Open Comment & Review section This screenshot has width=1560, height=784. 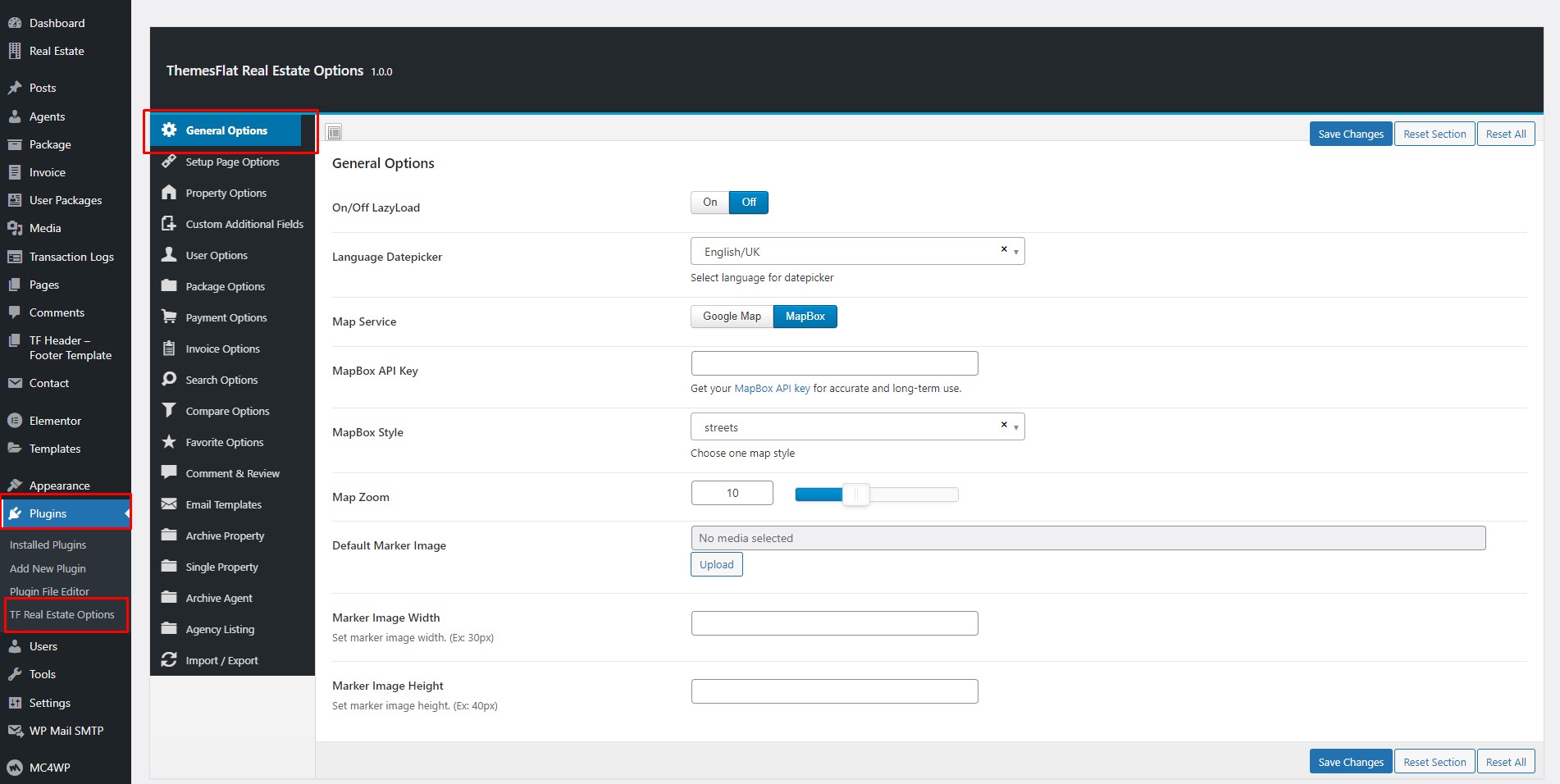(232, 473)
